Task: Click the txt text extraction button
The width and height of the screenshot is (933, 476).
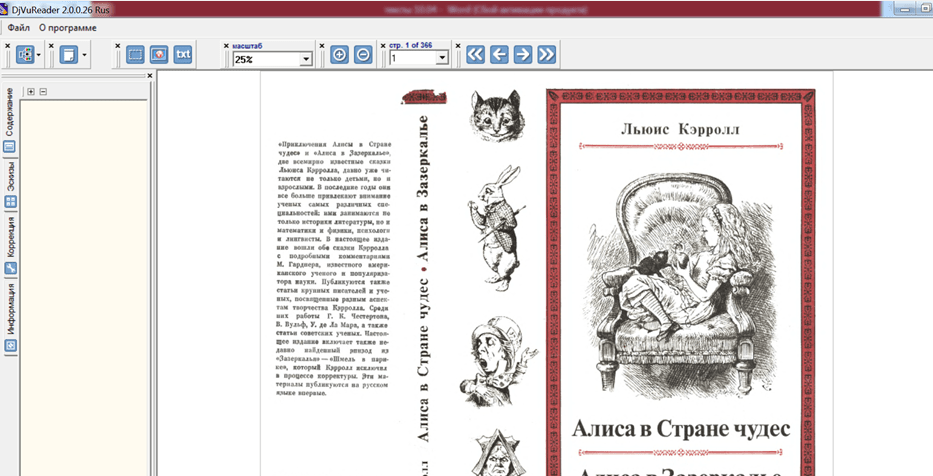Action: pos(182,55)
